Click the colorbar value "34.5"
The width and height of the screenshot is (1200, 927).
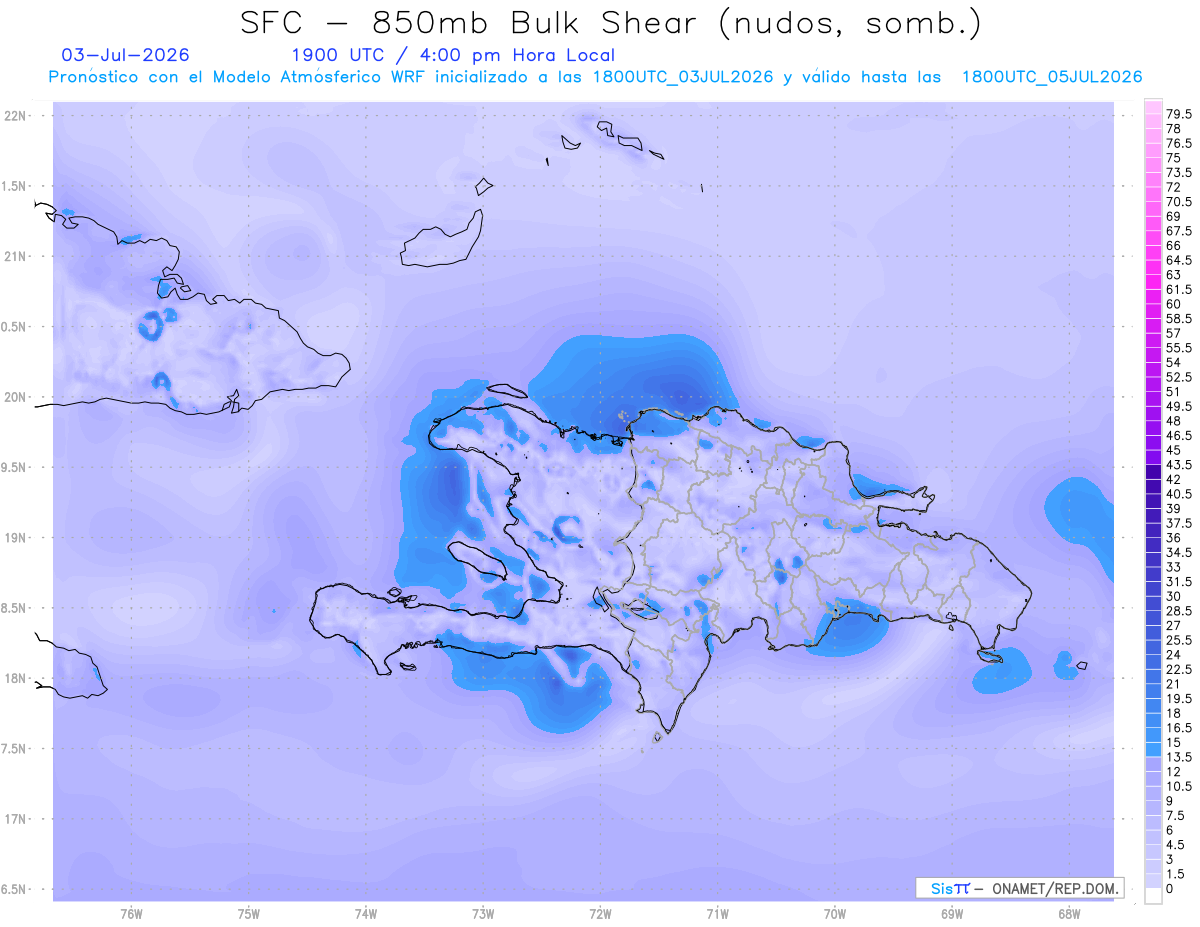pyautogui.click(x=1181, y=552)
